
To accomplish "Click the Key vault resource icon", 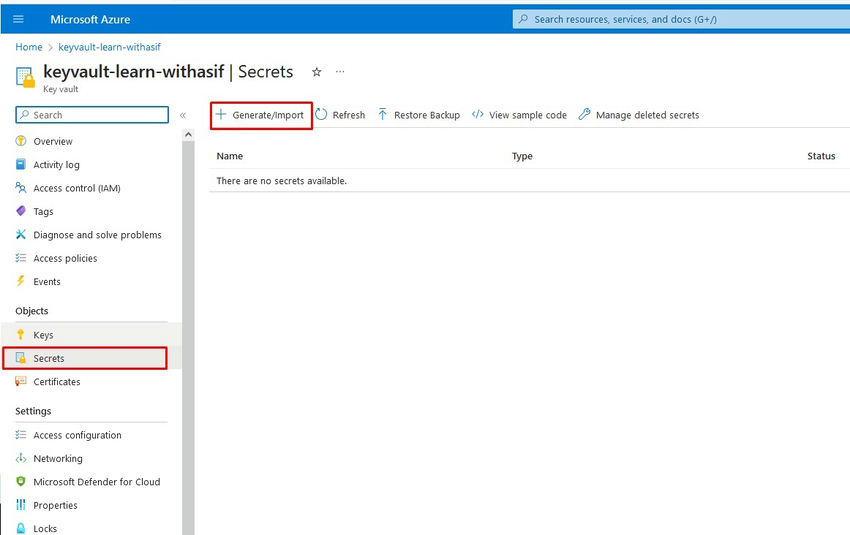I will point(25,77).
